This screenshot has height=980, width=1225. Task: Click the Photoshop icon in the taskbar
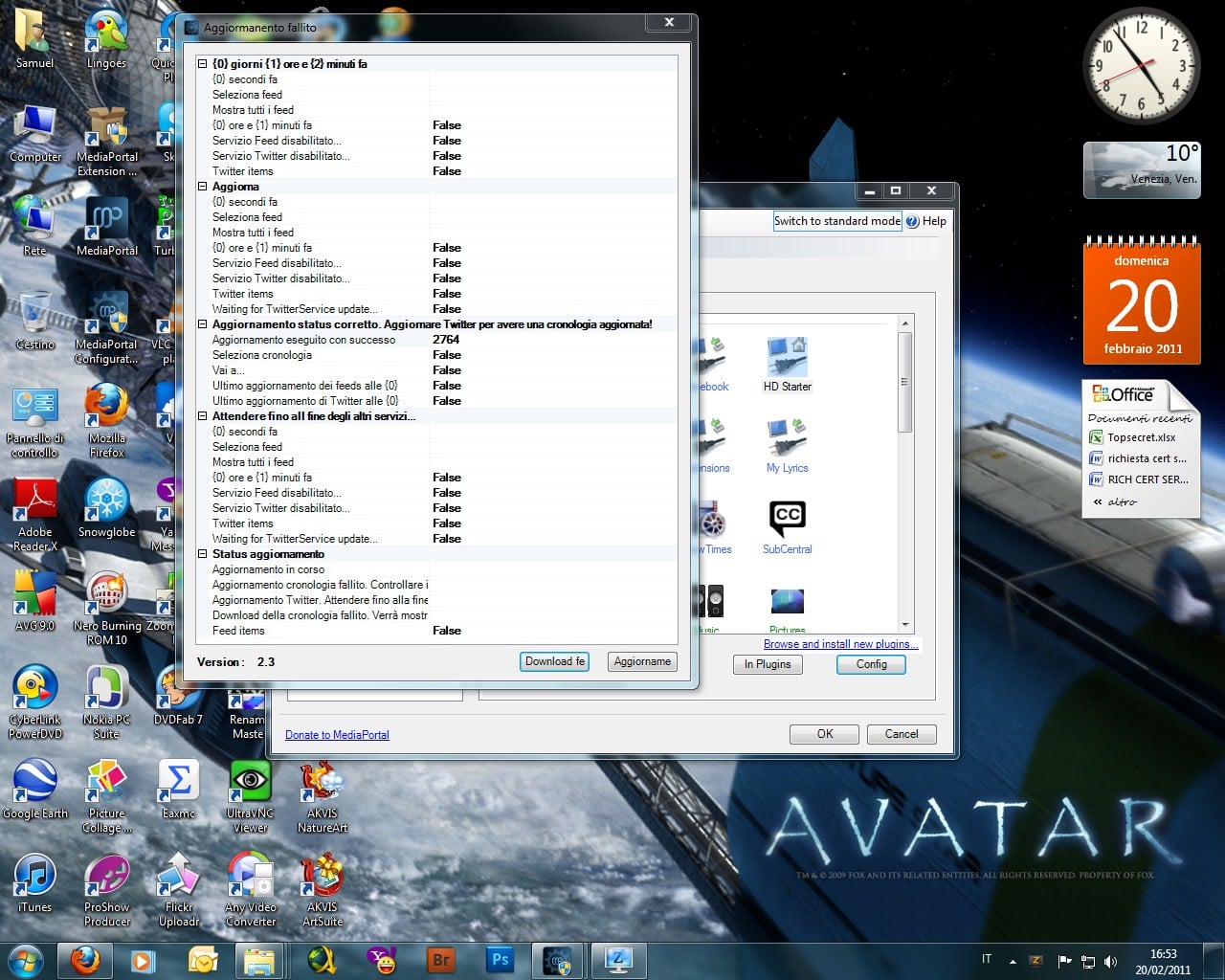click(x=500, y=959)
